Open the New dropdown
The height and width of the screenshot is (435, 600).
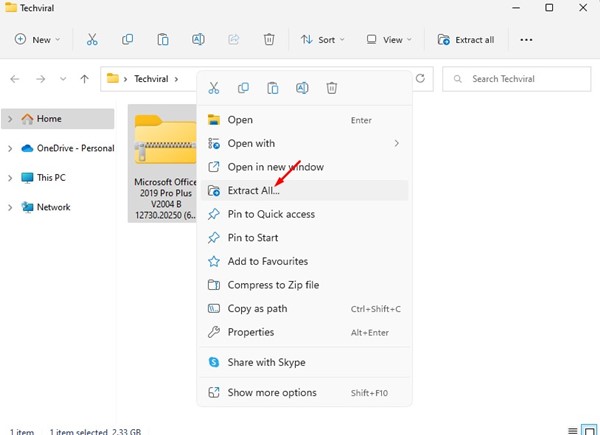click(37, 39)
